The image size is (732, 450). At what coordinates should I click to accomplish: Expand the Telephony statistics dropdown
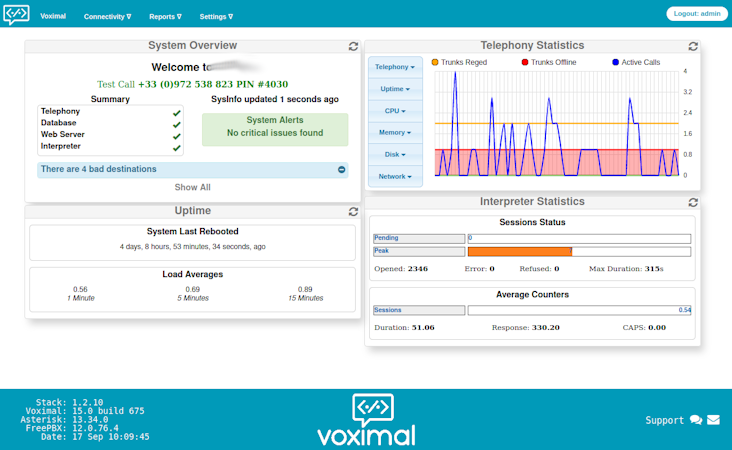(x=395, y=67)
